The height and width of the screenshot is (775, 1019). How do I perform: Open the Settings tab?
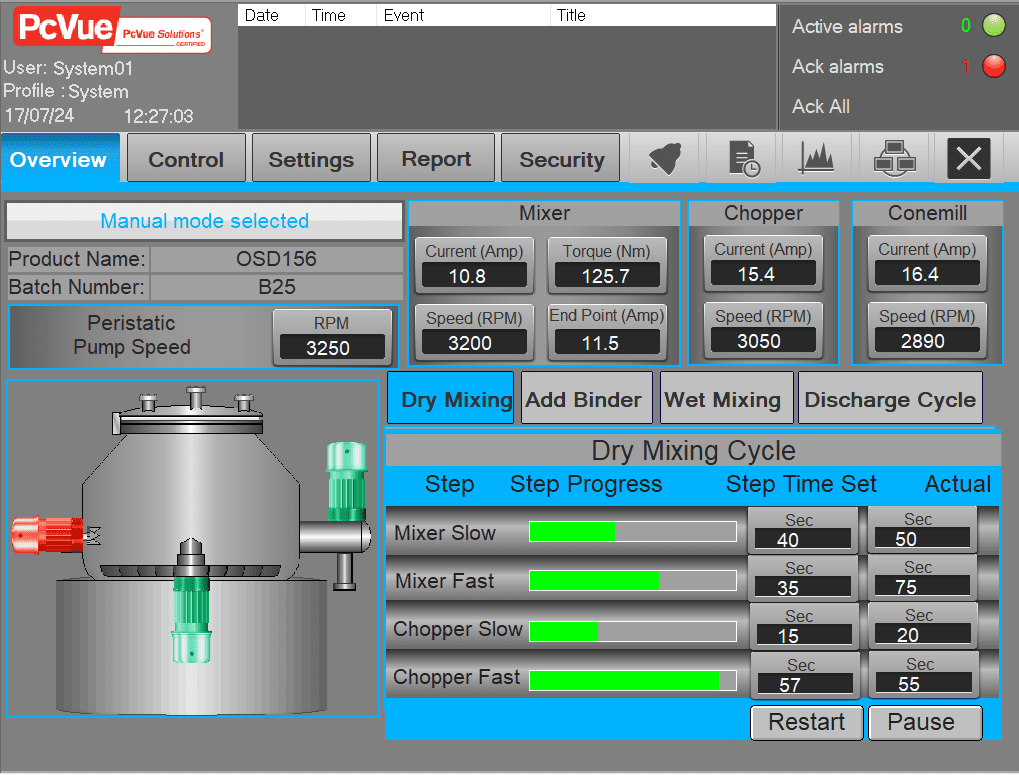(311, 160)
